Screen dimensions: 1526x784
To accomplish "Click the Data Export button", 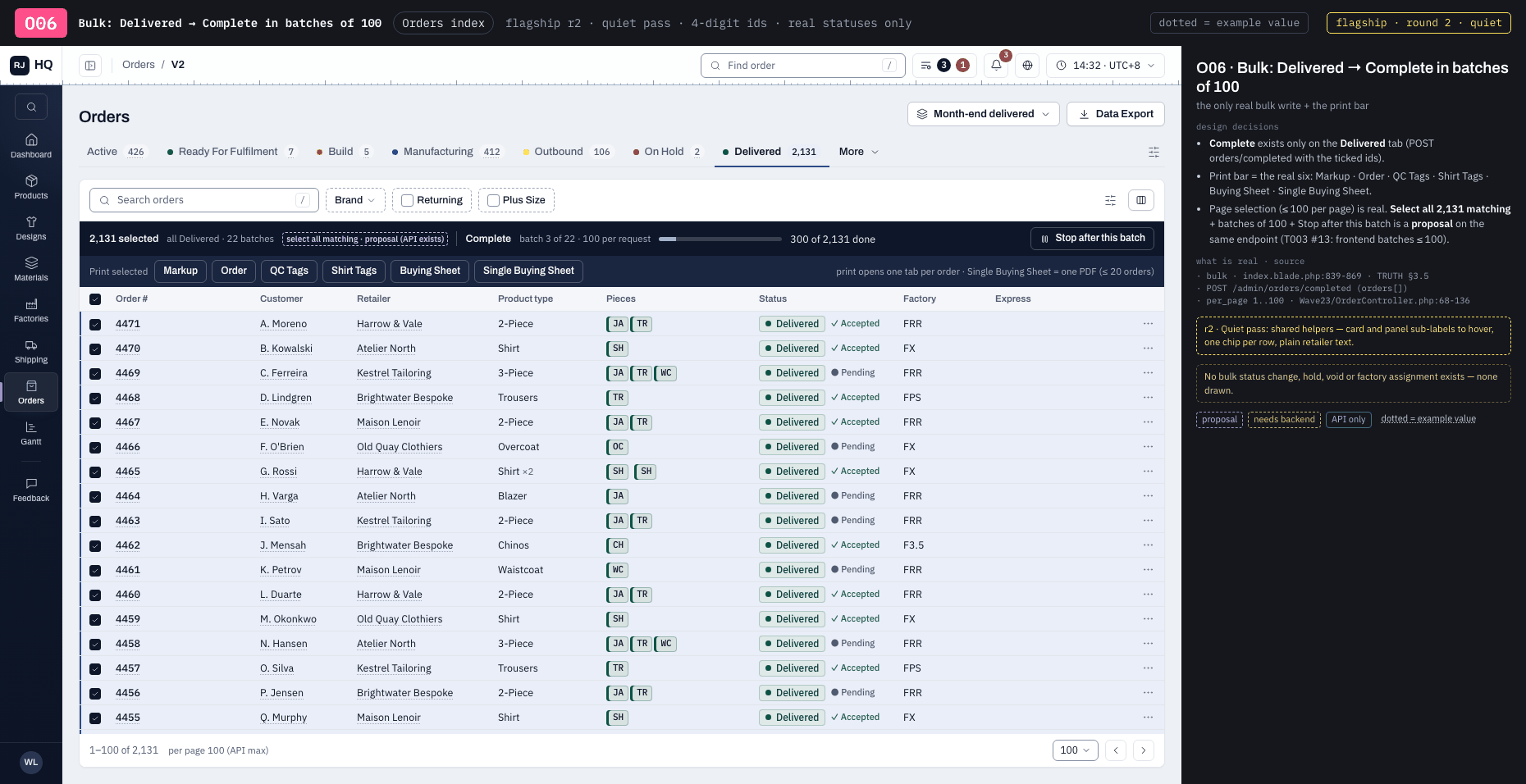I will (x=1115, y=114).
